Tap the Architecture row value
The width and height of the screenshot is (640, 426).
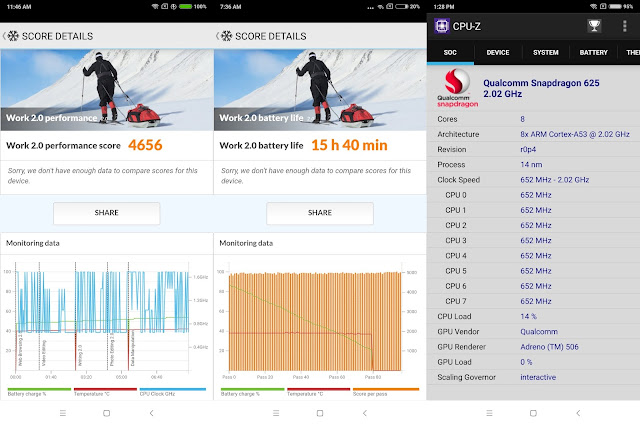coord(575,134)
